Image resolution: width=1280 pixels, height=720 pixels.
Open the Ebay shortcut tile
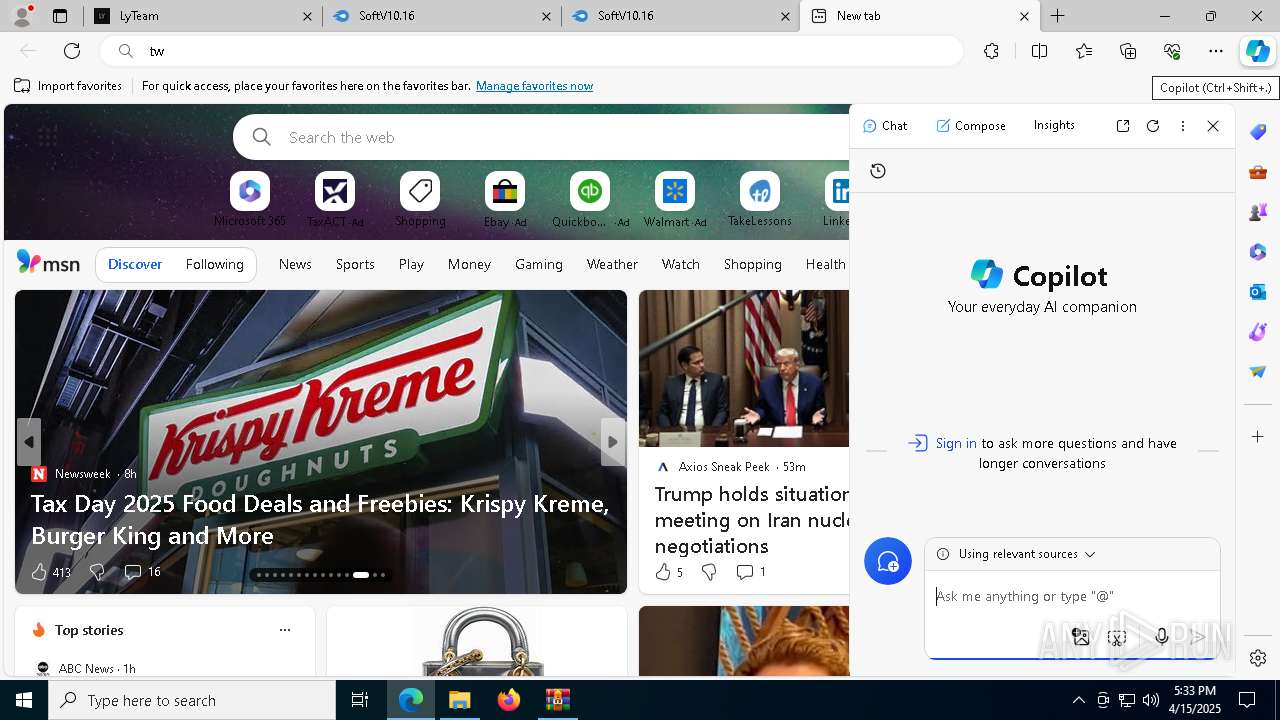pos(505,200)
